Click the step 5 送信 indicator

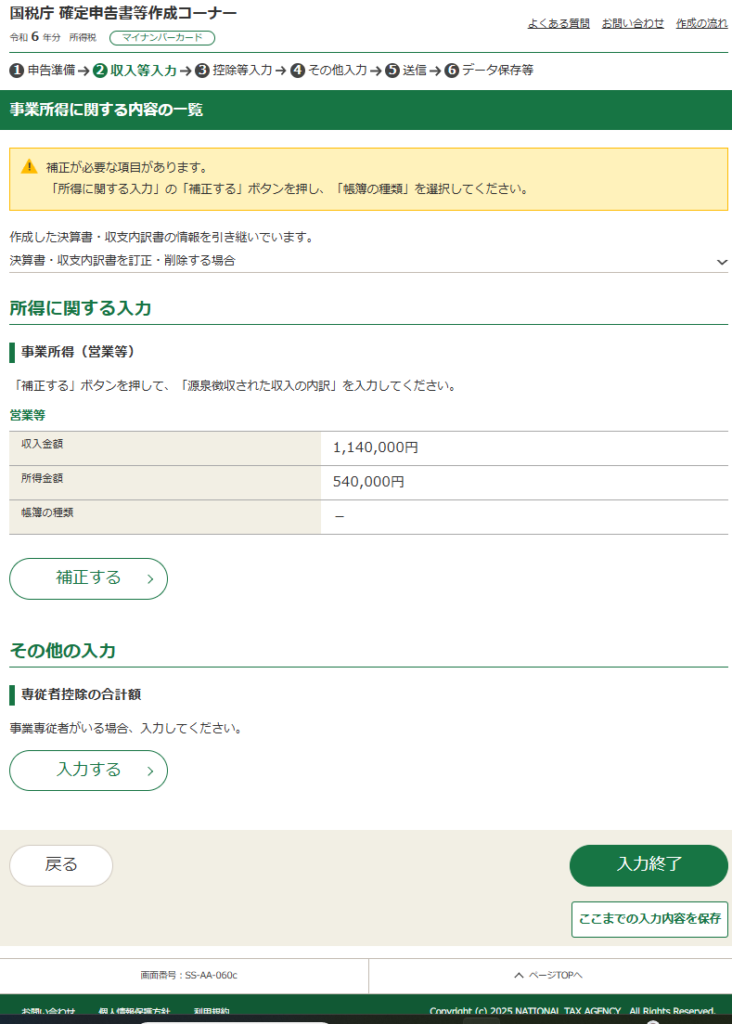[406, 71]
